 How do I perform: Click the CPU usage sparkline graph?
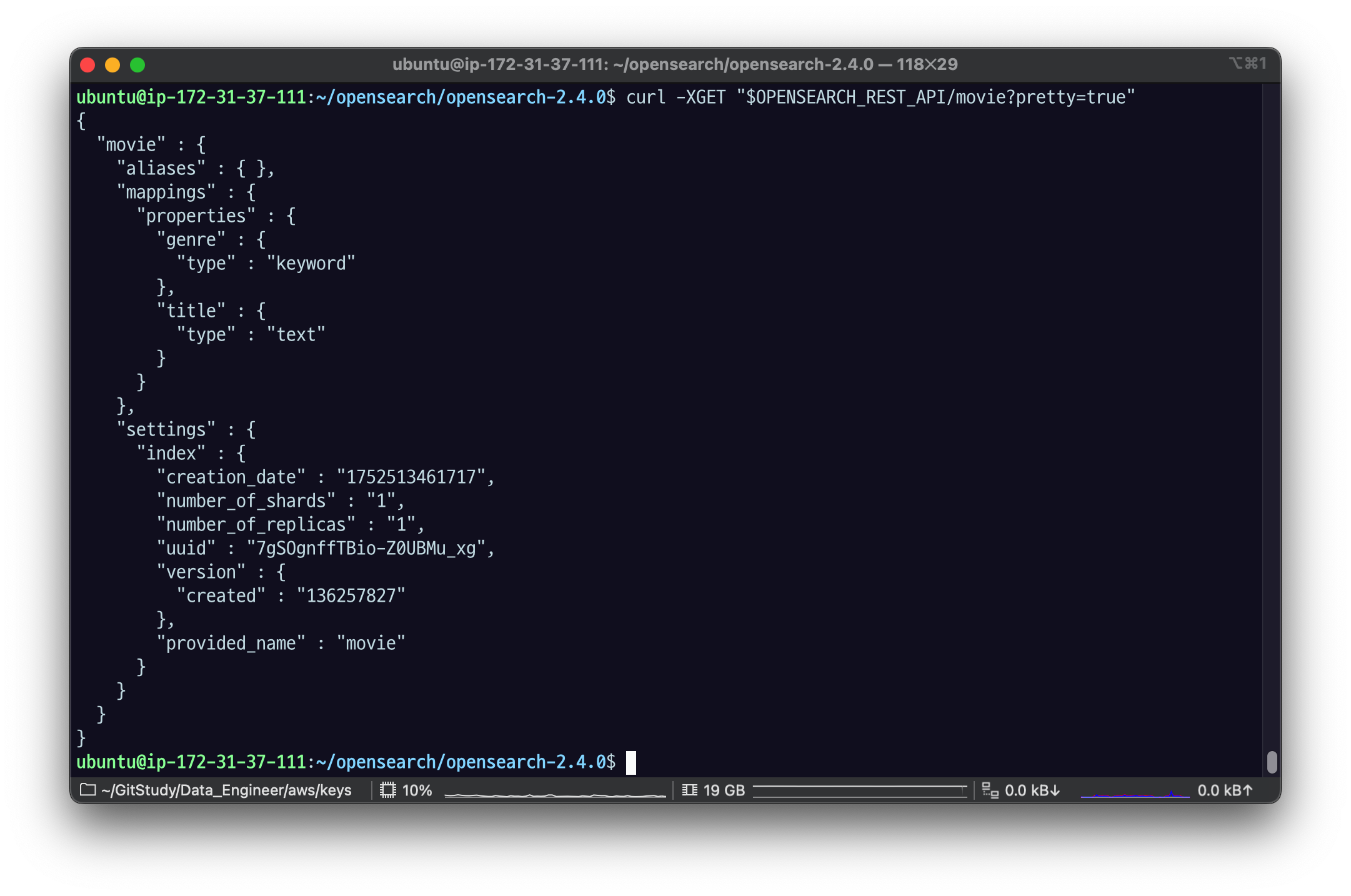[x=555, y=795]
